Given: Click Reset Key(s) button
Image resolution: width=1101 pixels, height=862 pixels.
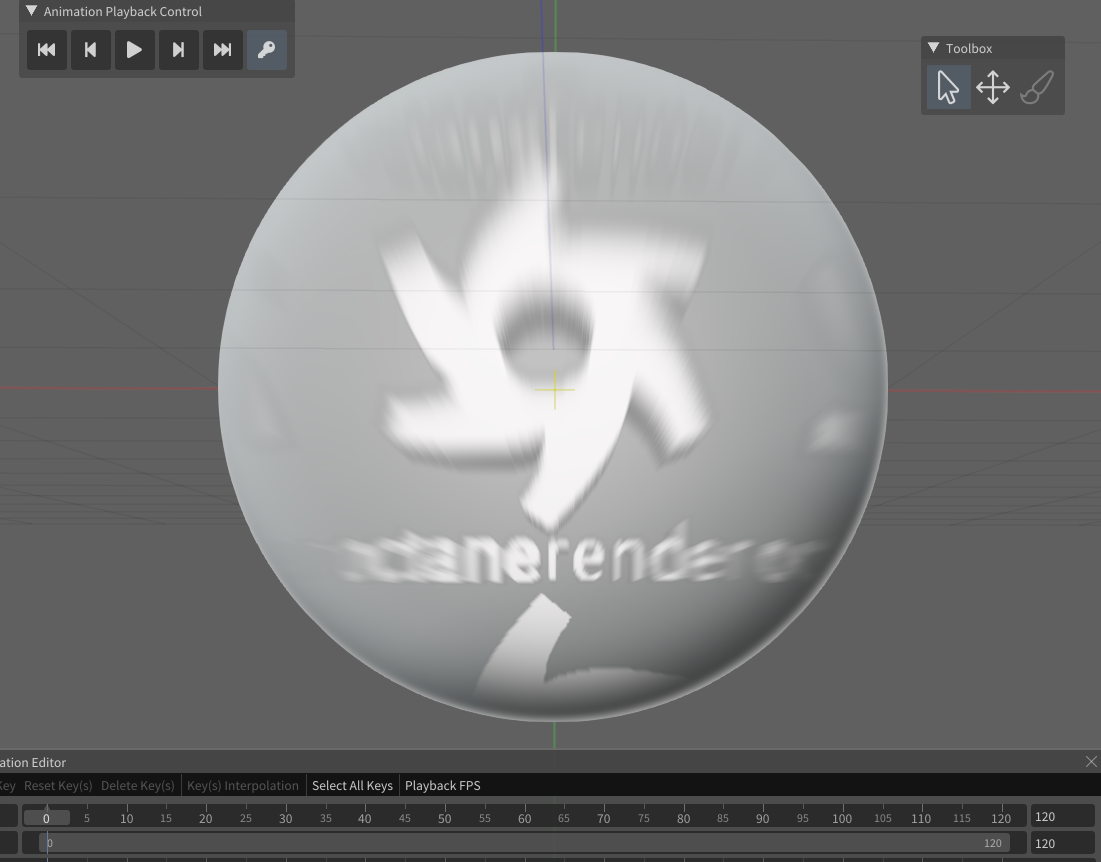Looking at the screenshot, I should [58, 785].
